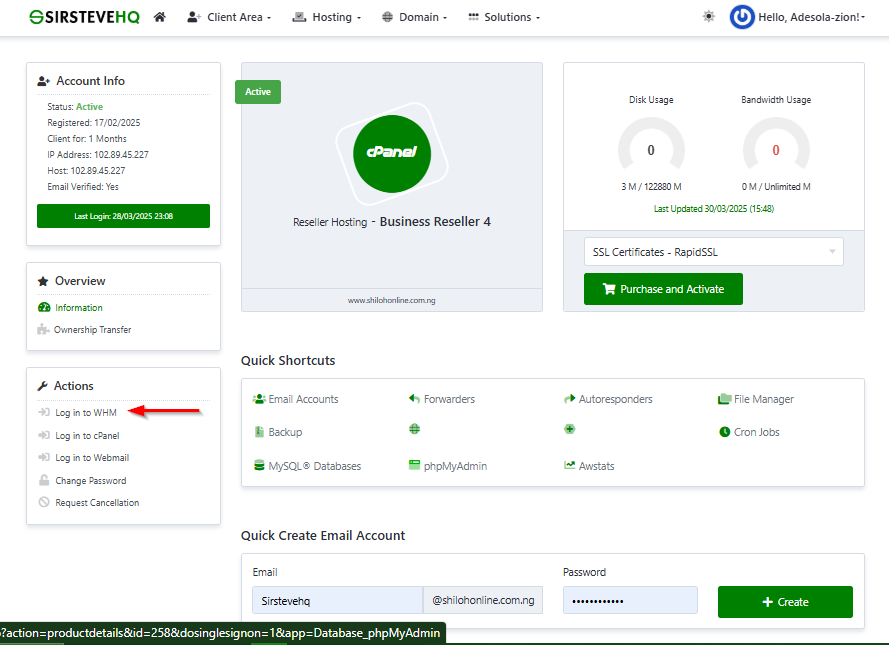Click the SirsteveHQ logo

click(x=84, y=17)
